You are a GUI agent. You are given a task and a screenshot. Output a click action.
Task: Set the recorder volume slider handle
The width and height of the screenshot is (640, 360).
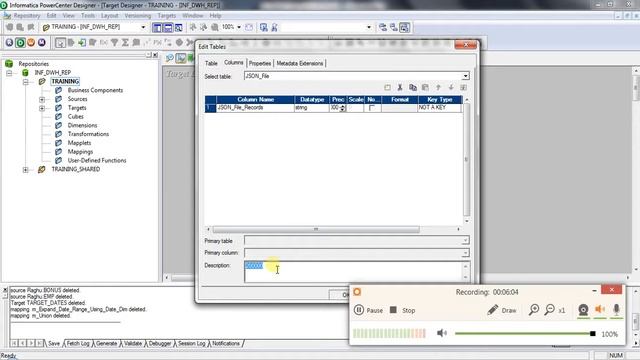tap(593, 333)
